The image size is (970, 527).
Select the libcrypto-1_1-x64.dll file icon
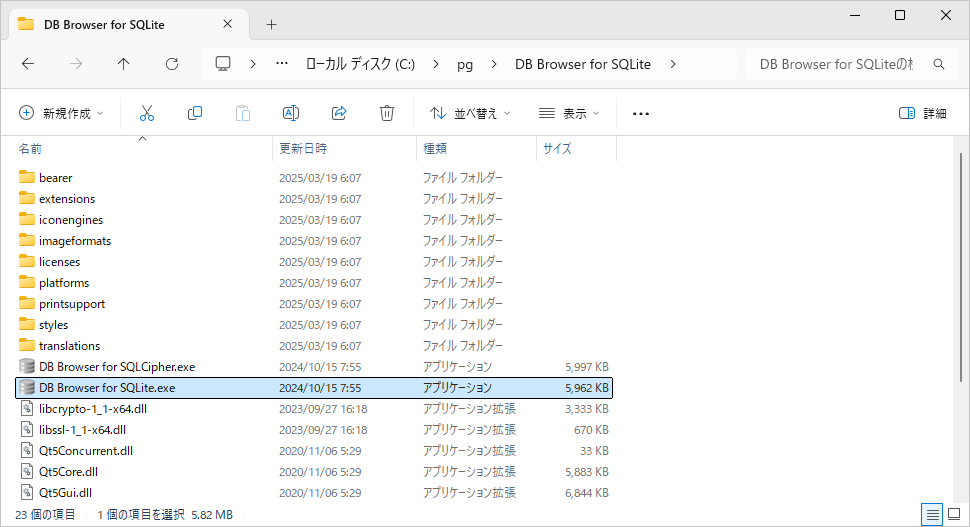click(27, 409)
